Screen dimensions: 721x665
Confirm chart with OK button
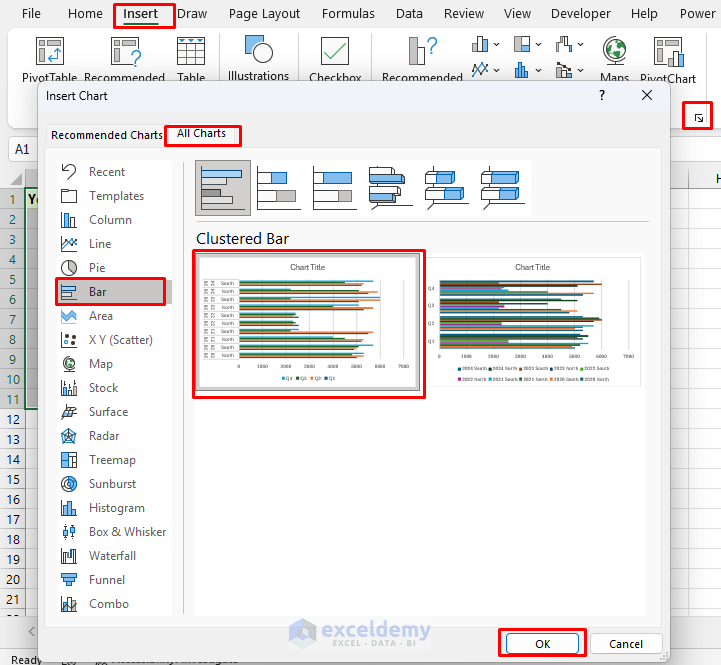(x=542, y=643)
